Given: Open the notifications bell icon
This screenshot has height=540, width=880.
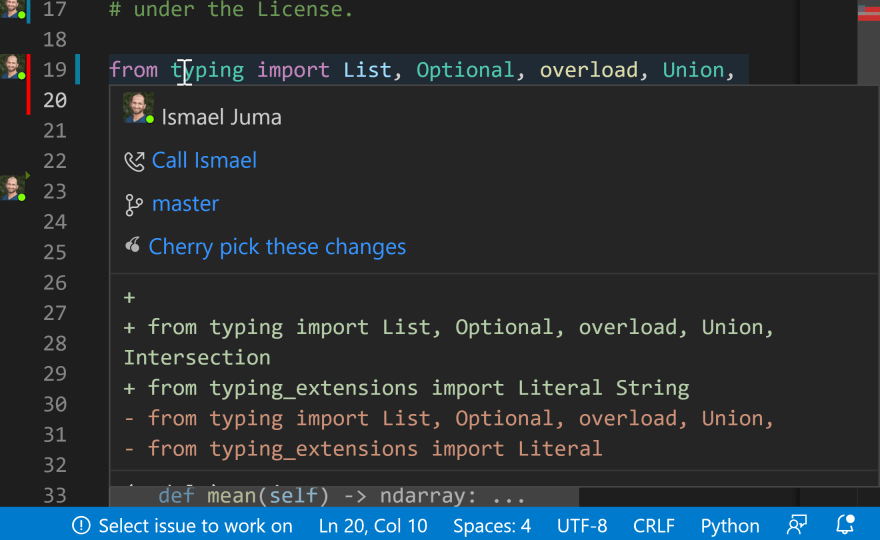Looking at the screenshot, I should (x=845, y=524).
